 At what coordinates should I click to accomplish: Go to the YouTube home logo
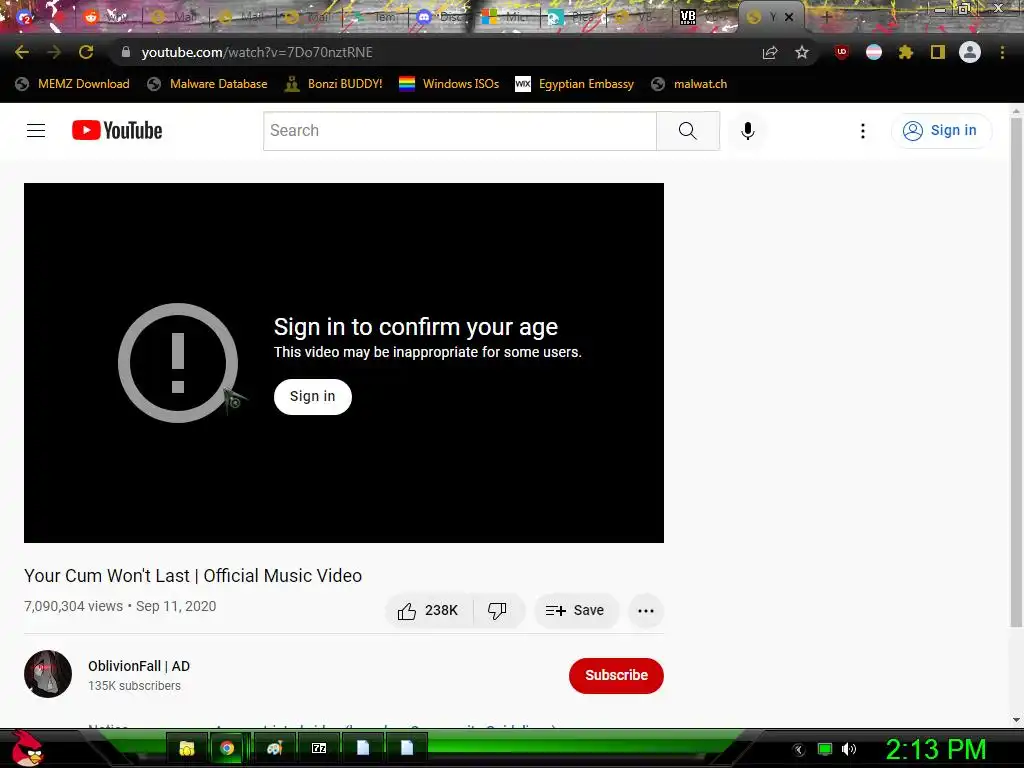117,131
